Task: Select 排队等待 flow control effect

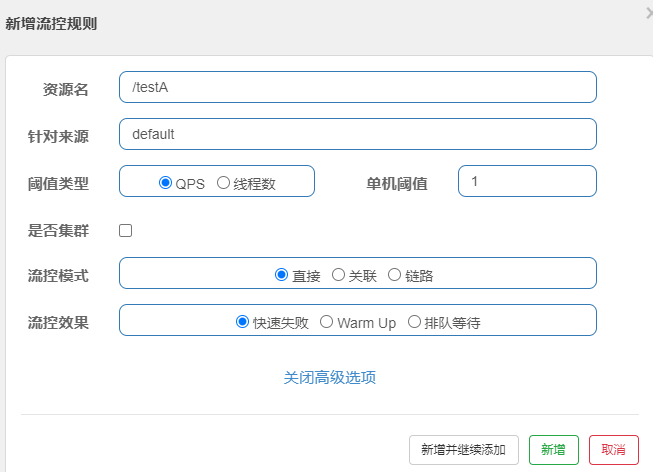Action: click(414, 322)
